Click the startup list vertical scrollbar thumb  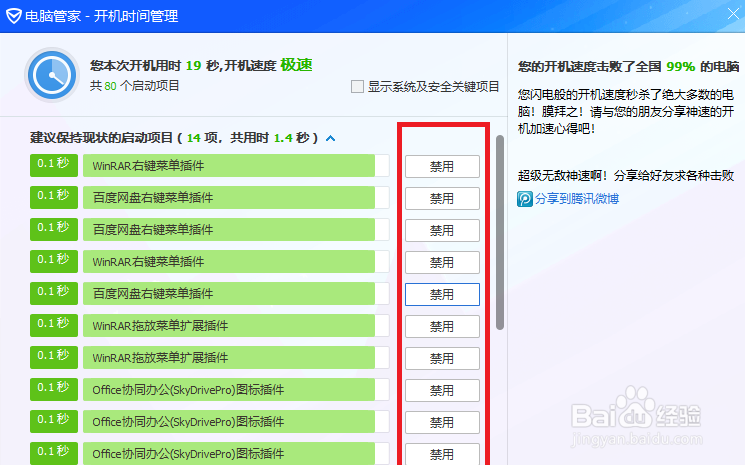coord(499,232)
